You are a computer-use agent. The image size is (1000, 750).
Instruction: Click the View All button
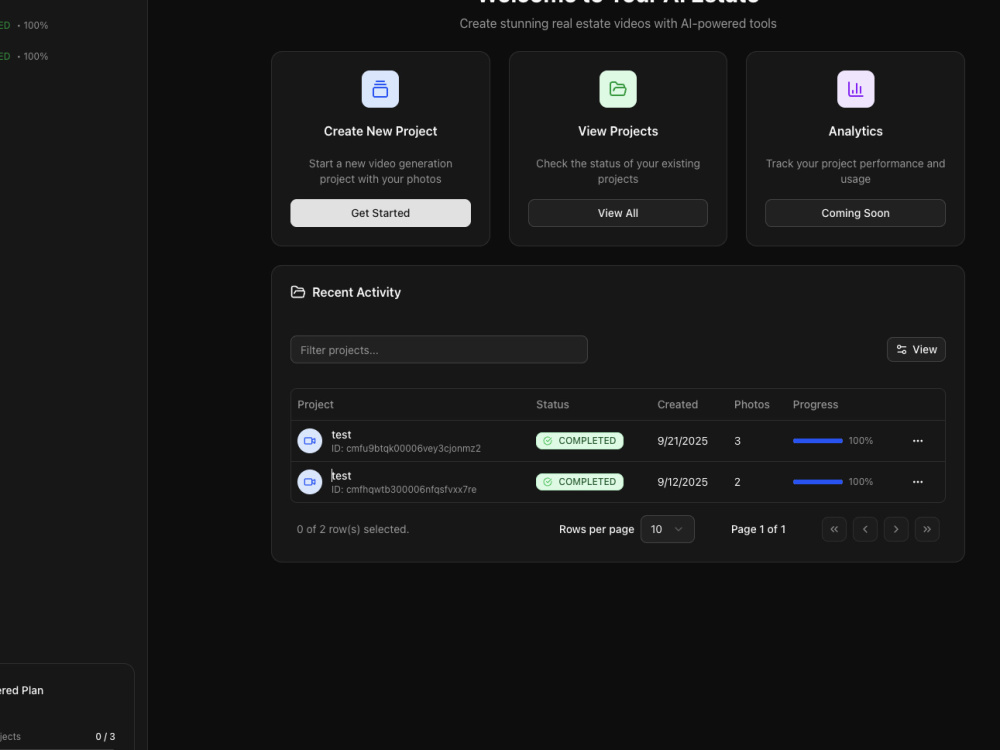click(617, 213)
